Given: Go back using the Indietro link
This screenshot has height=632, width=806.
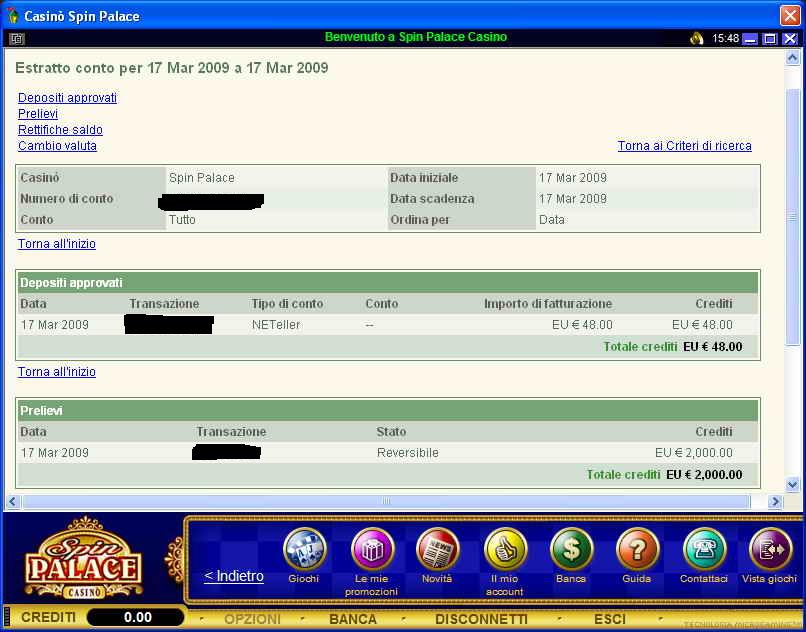Looking at the screenshot, I should pyautogui.click(x=234, y=576).
